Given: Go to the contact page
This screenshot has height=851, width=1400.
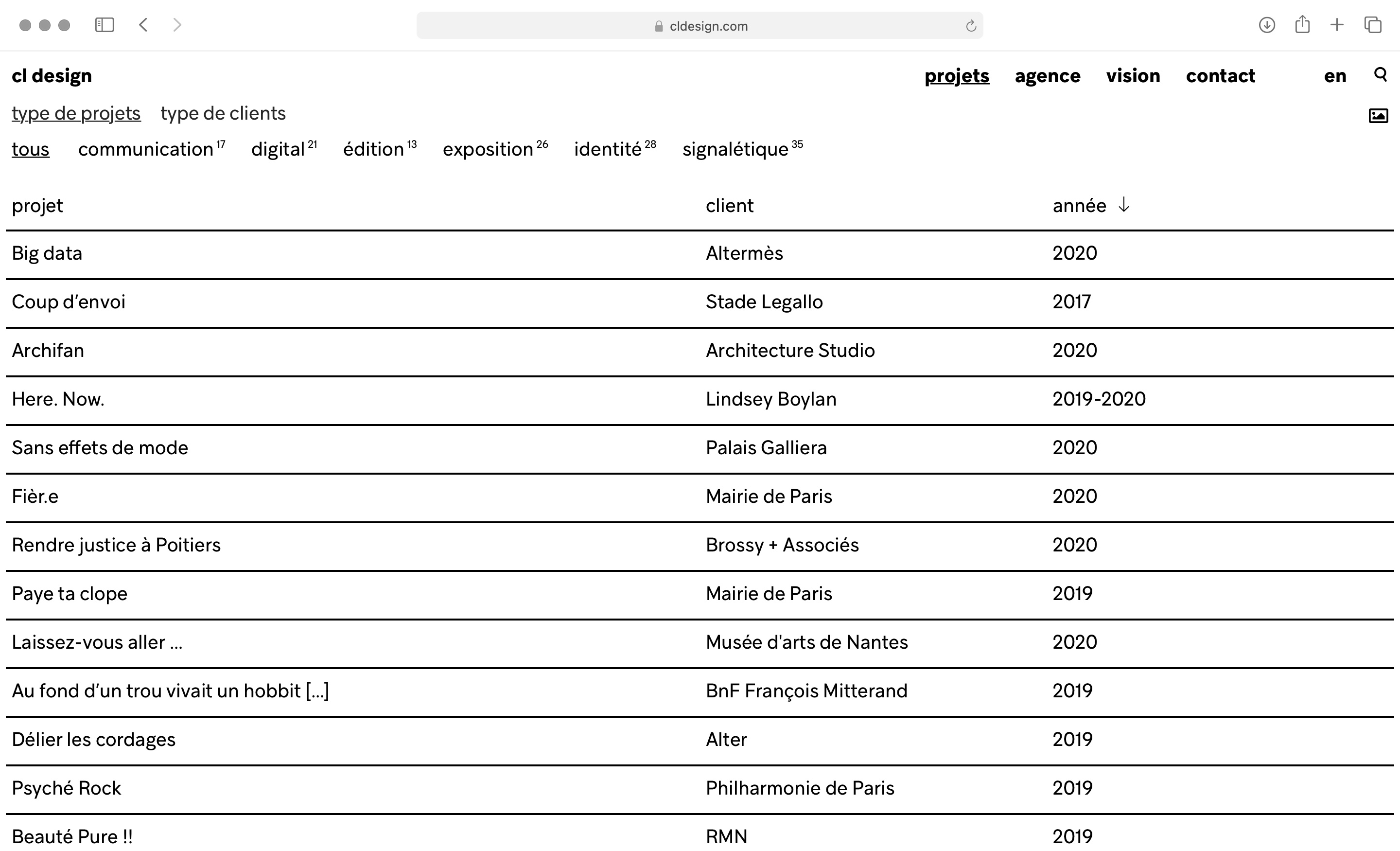Looking at the screenshot, I should point(1220,76).
